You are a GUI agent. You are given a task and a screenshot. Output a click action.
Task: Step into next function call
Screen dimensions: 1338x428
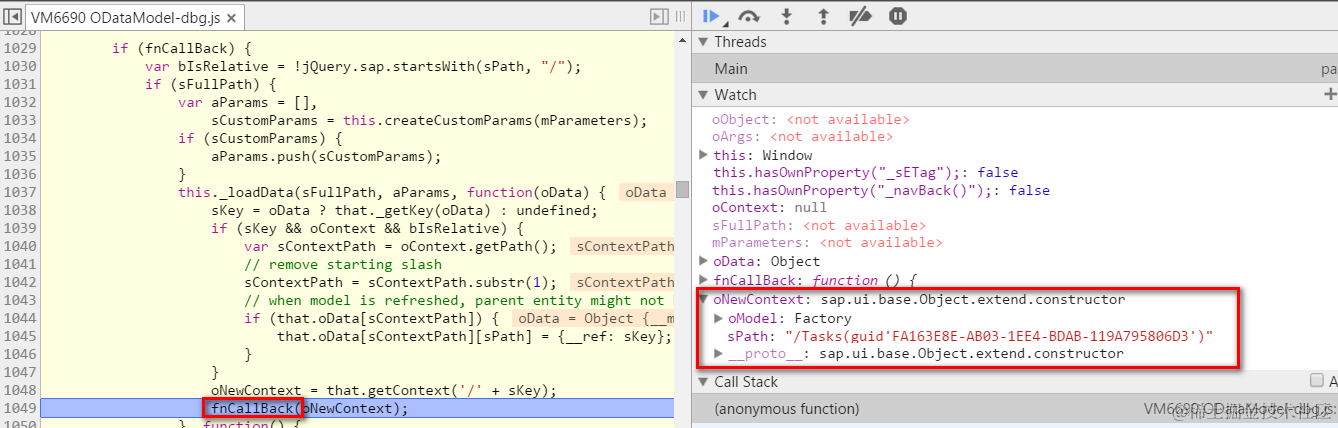click(x=787, y=16)
